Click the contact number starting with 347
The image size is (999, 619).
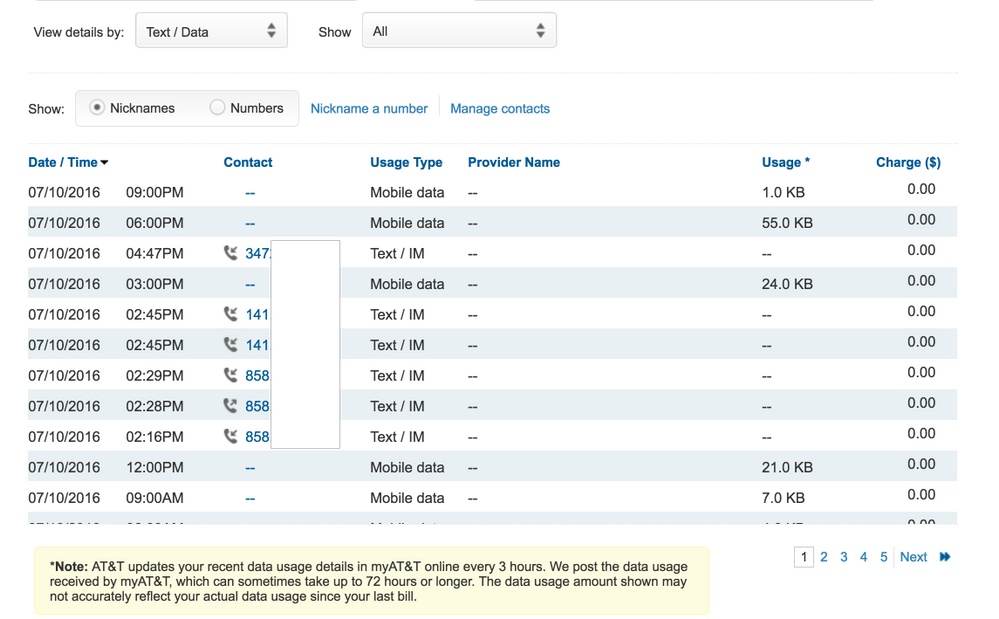(x=258, y=254)
